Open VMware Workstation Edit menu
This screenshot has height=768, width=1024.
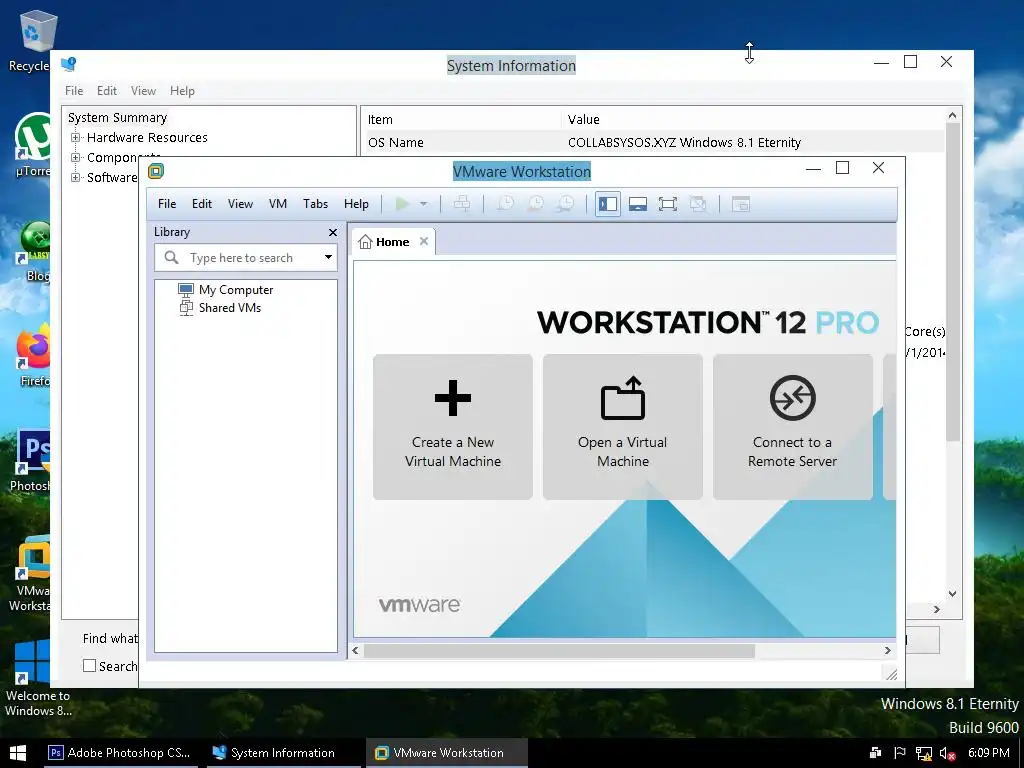(202, 204)
